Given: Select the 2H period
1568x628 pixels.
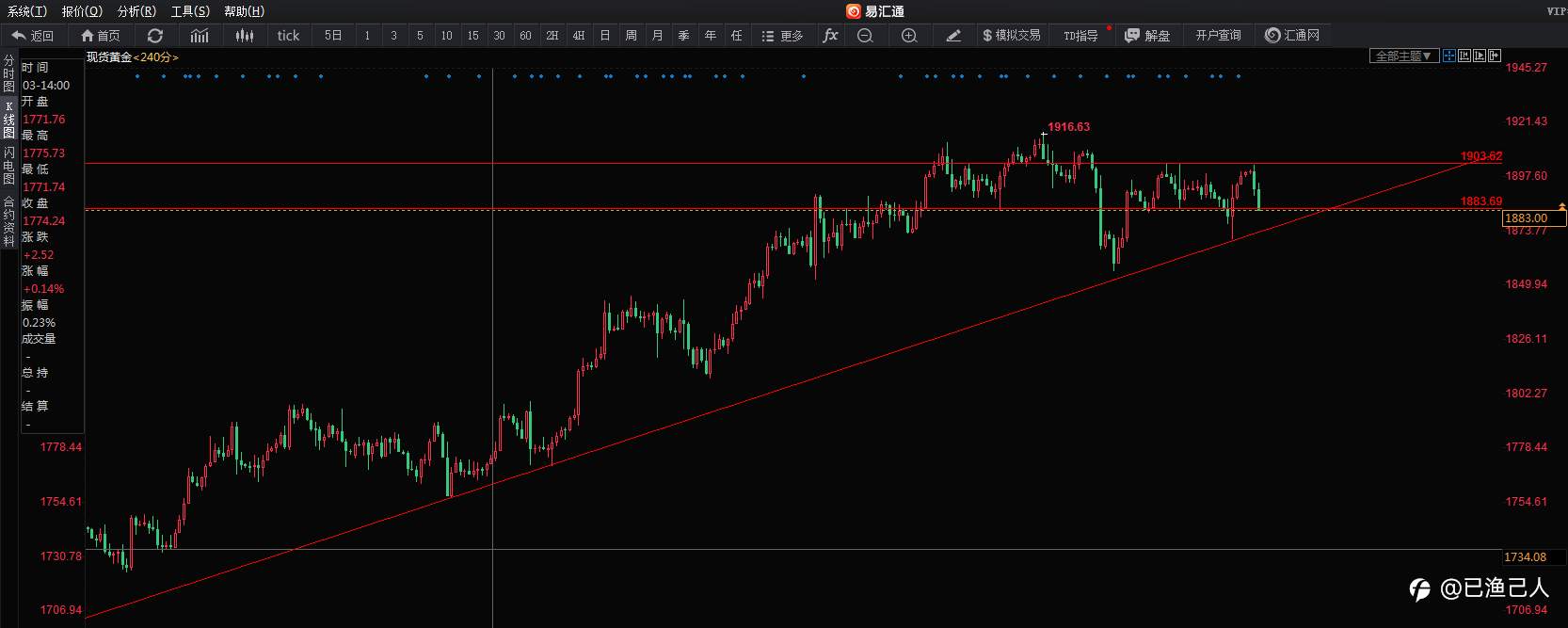Looking at the screenshot, I should coord(552,35).
